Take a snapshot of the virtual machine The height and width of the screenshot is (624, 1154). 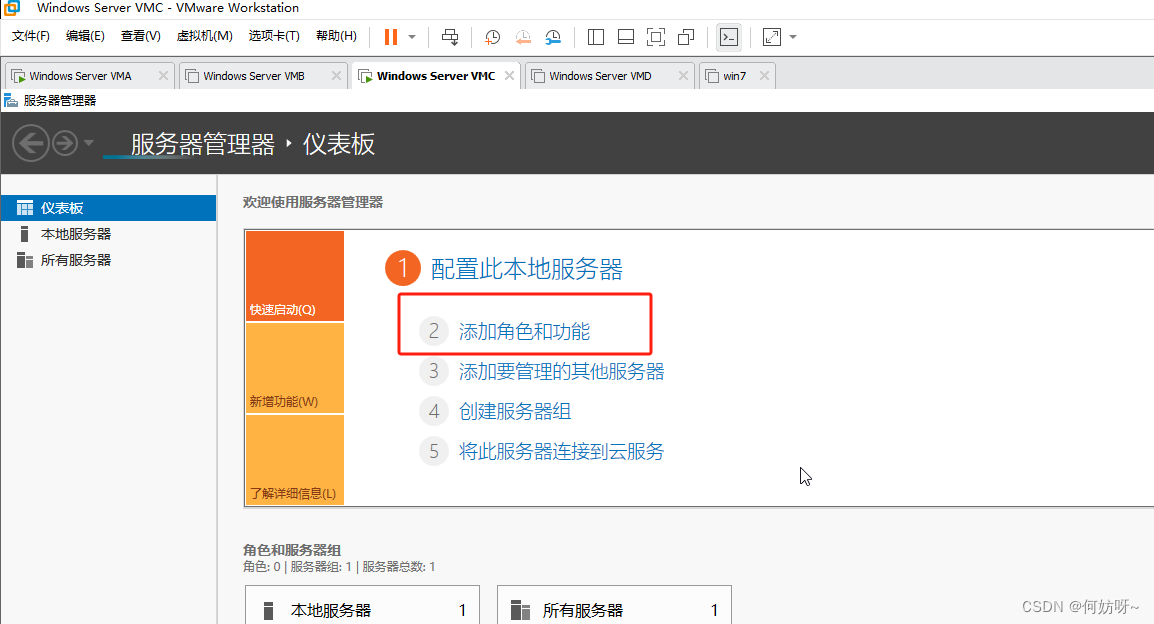coord(492,37)
